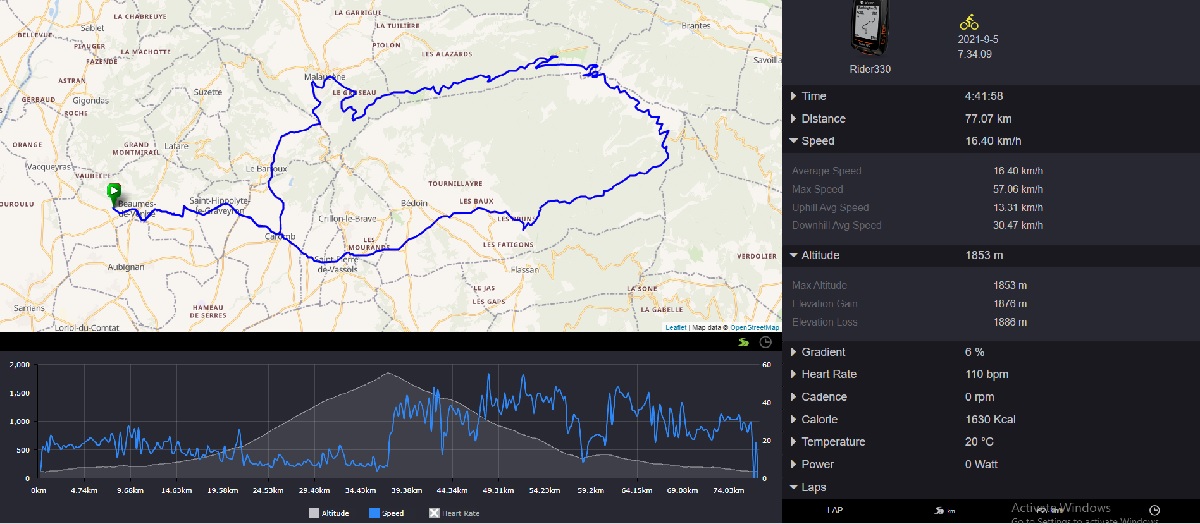Expand the Time section
Viewport: 1200px width, 524px height.
click(813, 96)
